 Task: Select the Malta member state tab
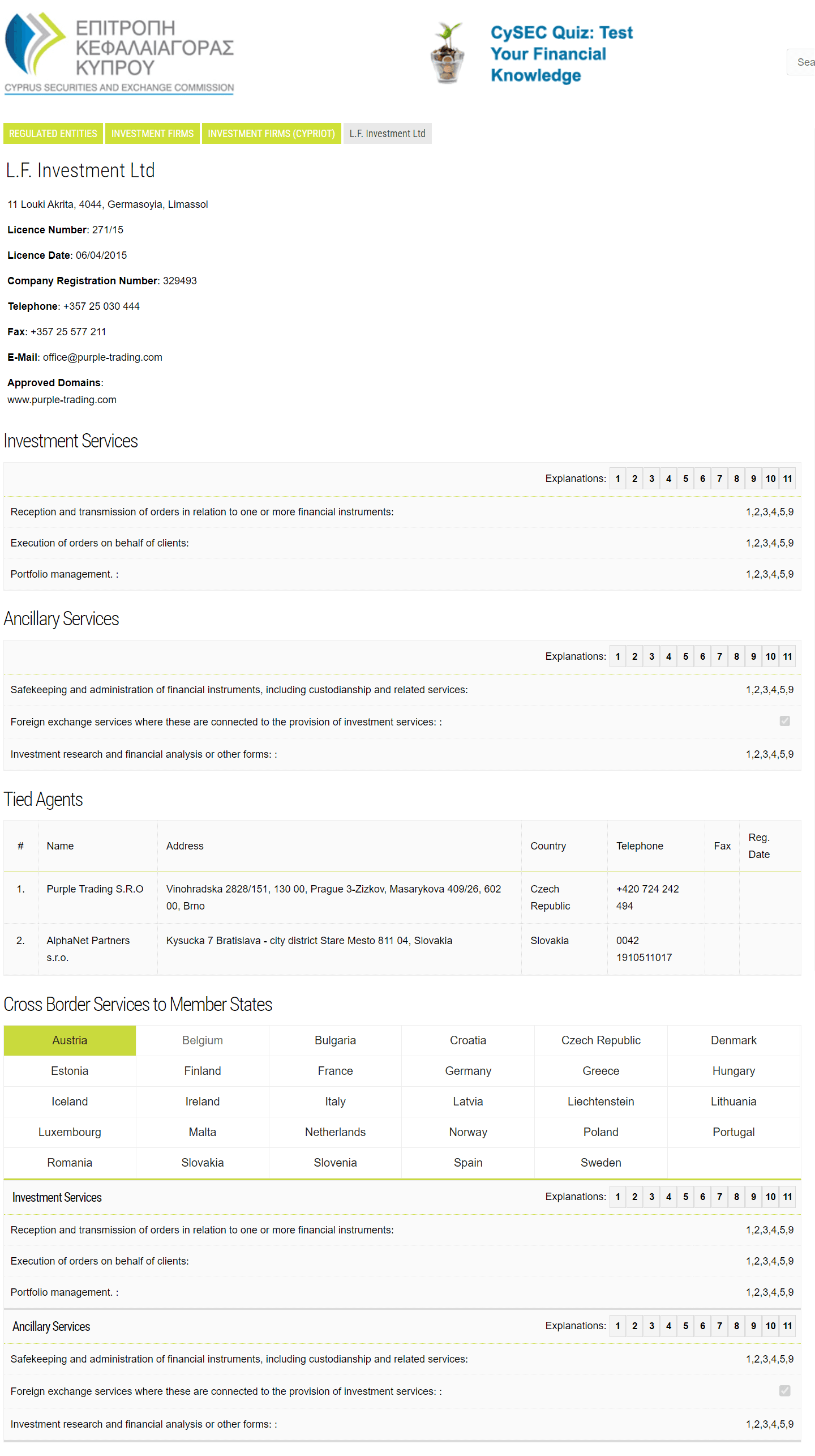click(x=203, y=1132)
